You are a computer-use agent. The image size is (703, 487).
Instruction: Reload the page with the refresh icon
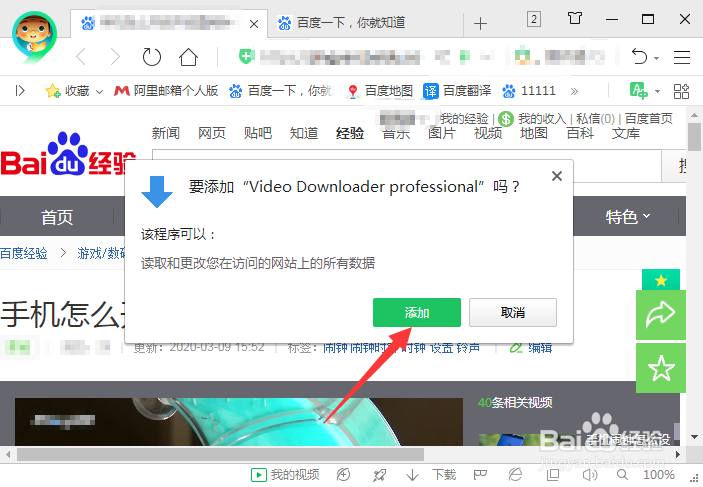point(152,57)
